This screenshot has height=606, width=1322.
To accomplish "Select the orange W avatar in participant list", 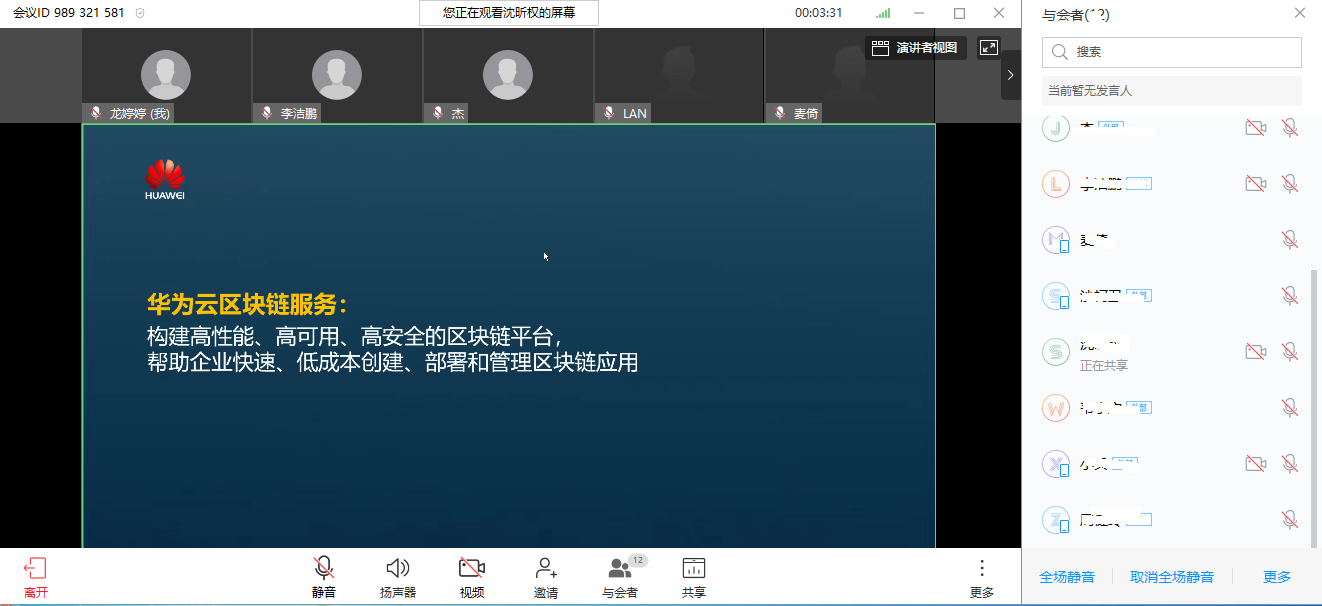I will coord(1056,408).
